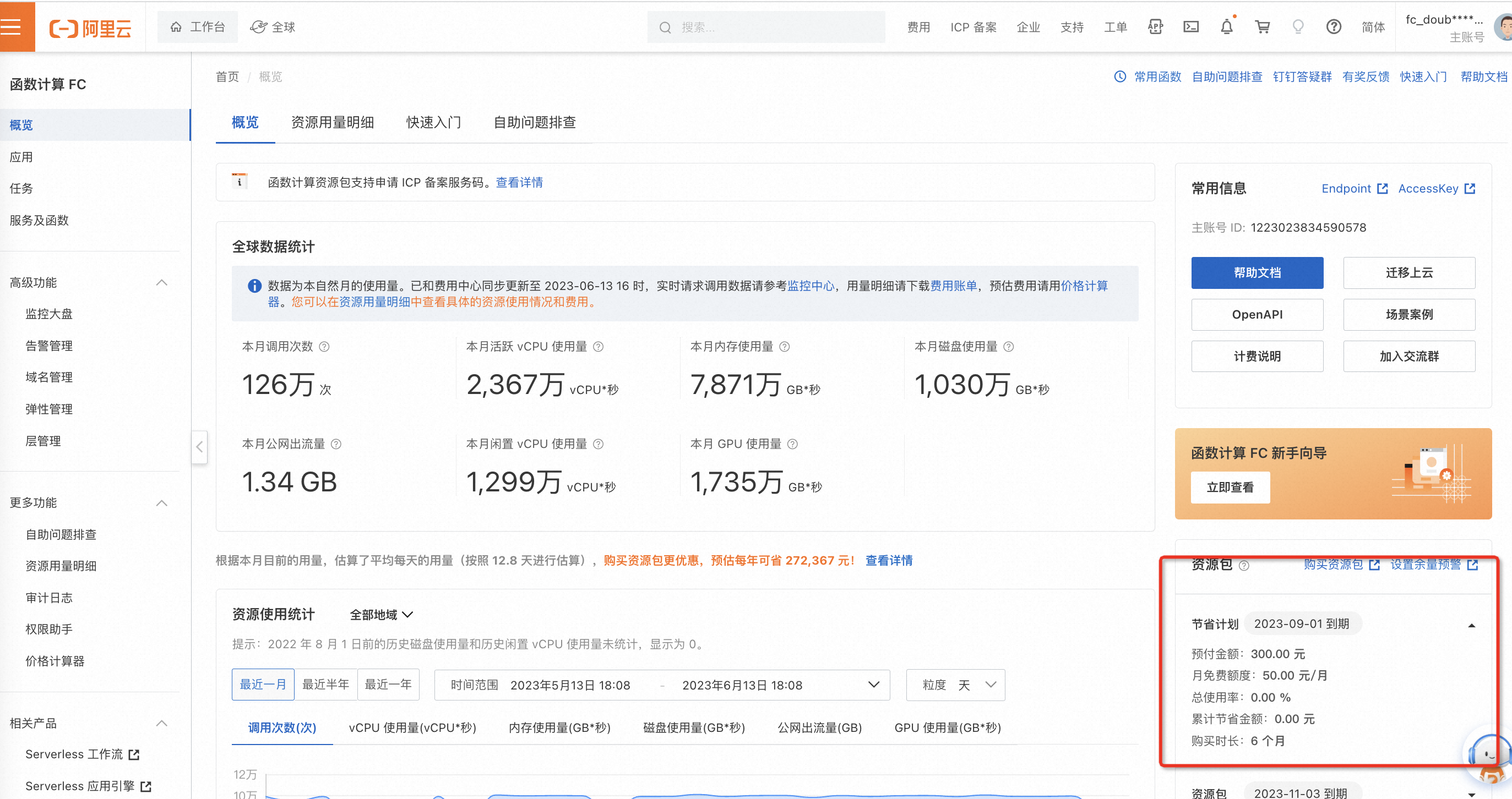1512x799 pixels.
Task: Collapse the 高级功能 sidebar section
Action: click(x=161, y=283)
